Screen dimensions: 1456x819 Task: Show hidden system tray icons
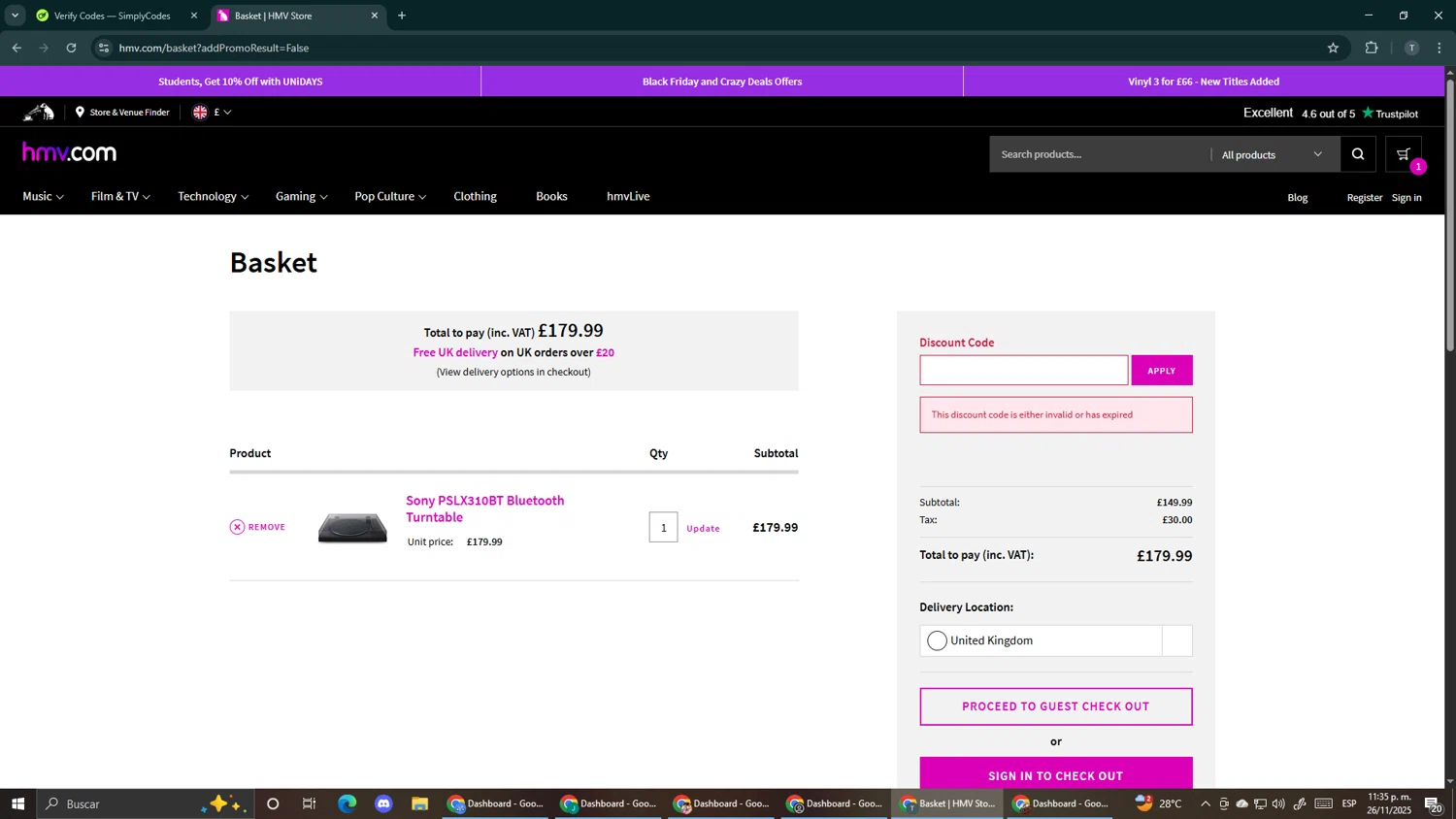tap(1206, 803)
